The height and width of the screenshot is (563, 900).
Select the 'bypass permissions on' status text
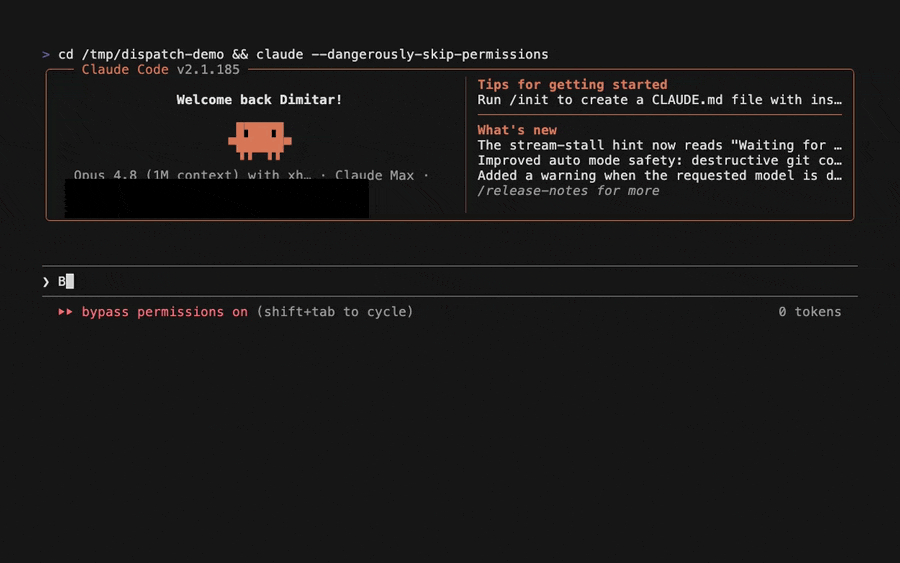[165, 312]
